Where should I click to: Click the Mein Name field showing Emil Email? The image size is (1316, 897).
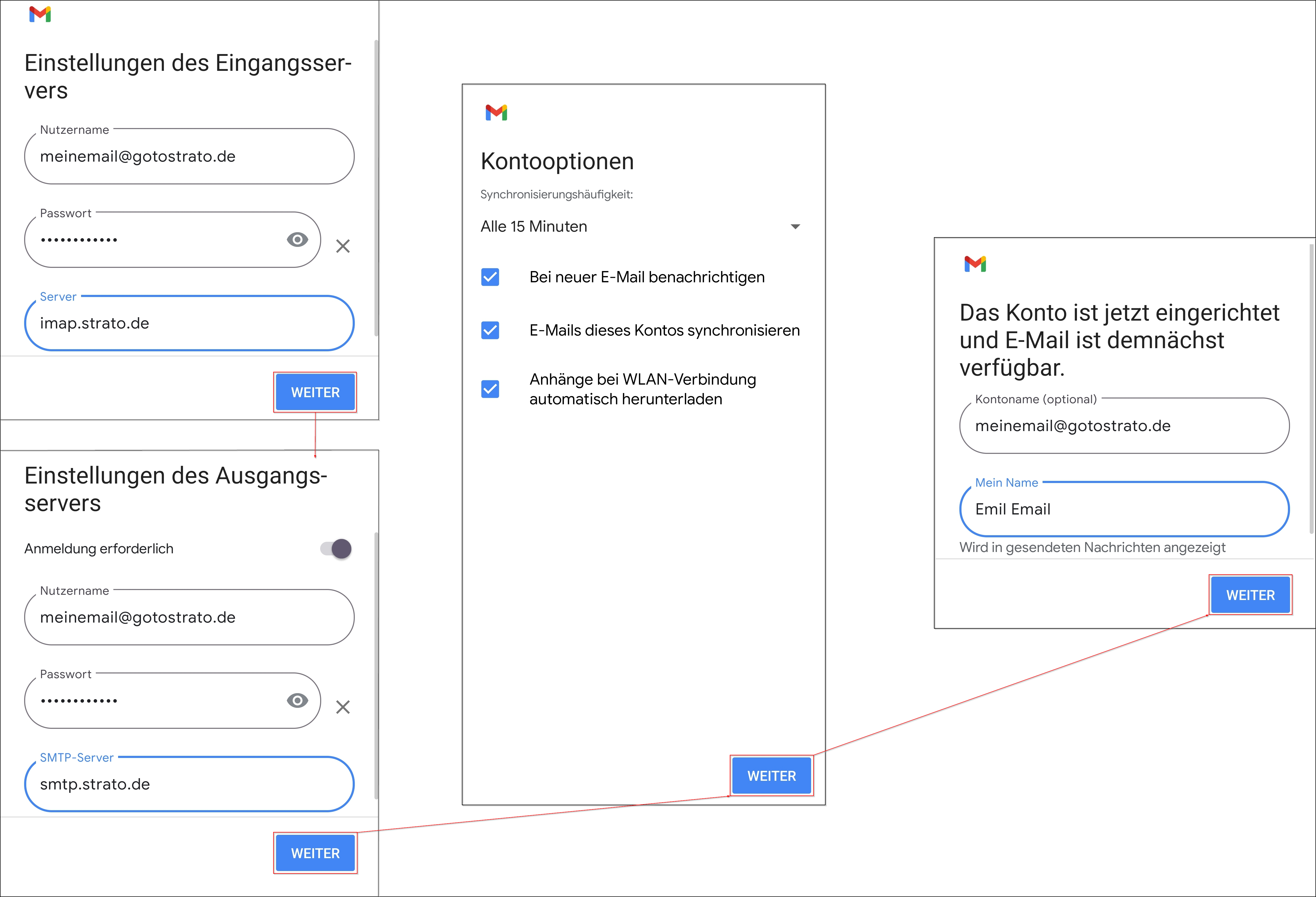(1123, 509)
